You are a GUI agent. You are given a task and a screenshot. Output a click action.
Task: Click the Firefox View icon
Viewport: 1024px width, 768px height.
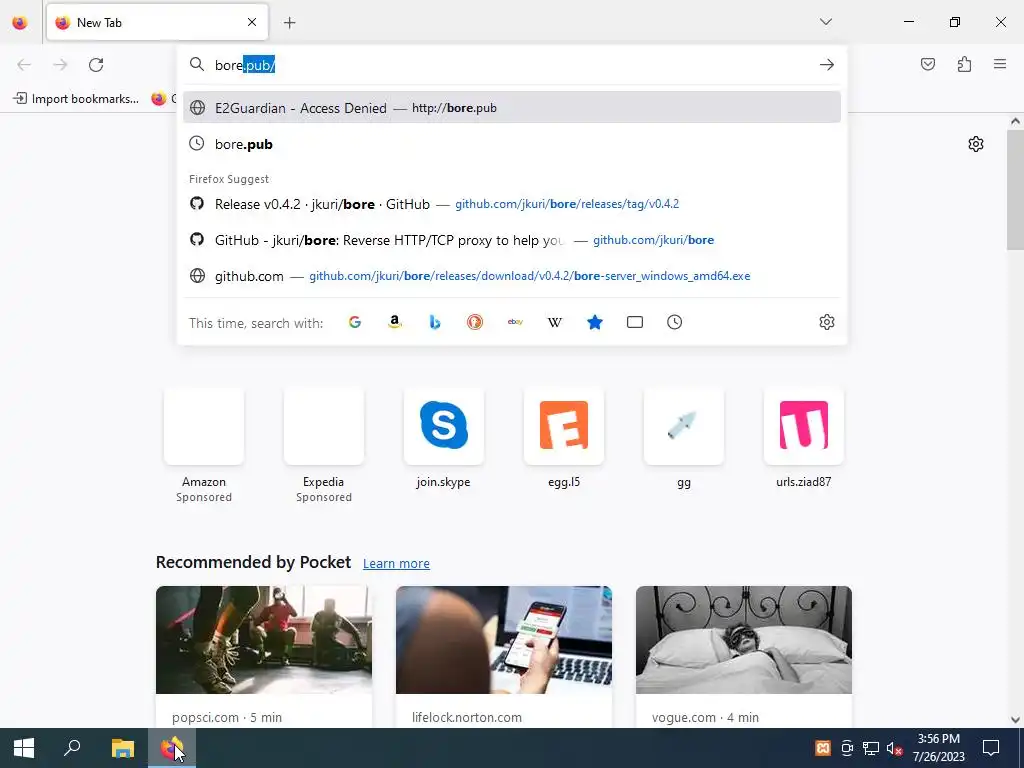pyautogui.click(x=20, y=23)
